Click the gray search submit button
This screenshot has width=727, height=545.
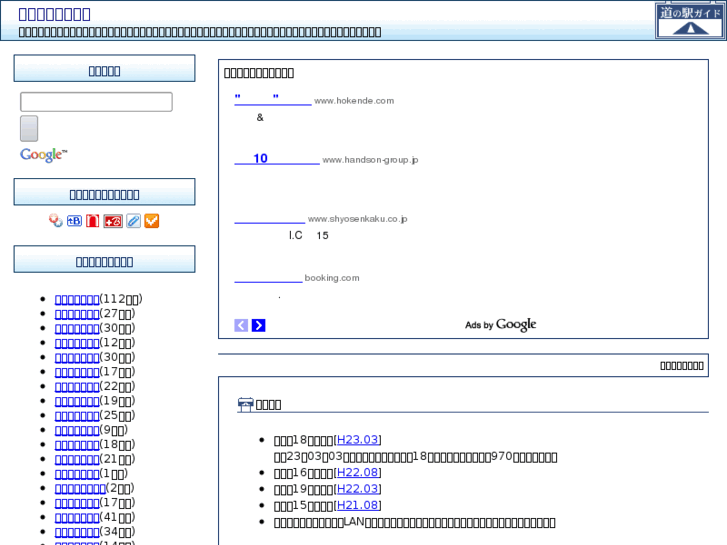coord(29,128)
